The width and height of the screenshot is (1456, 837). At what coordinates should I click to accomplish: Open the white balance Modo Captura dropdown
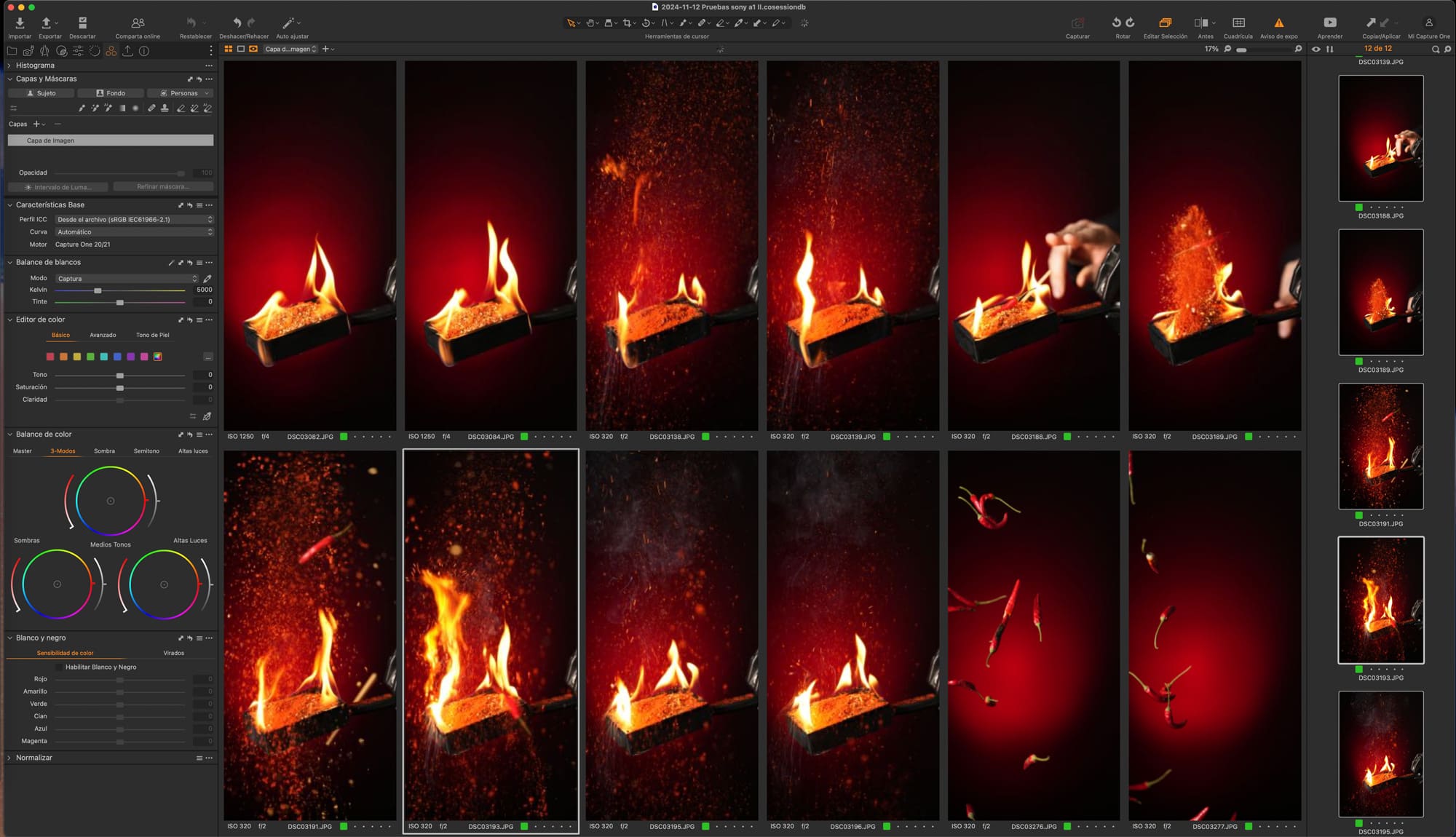[x=127, y=279]
